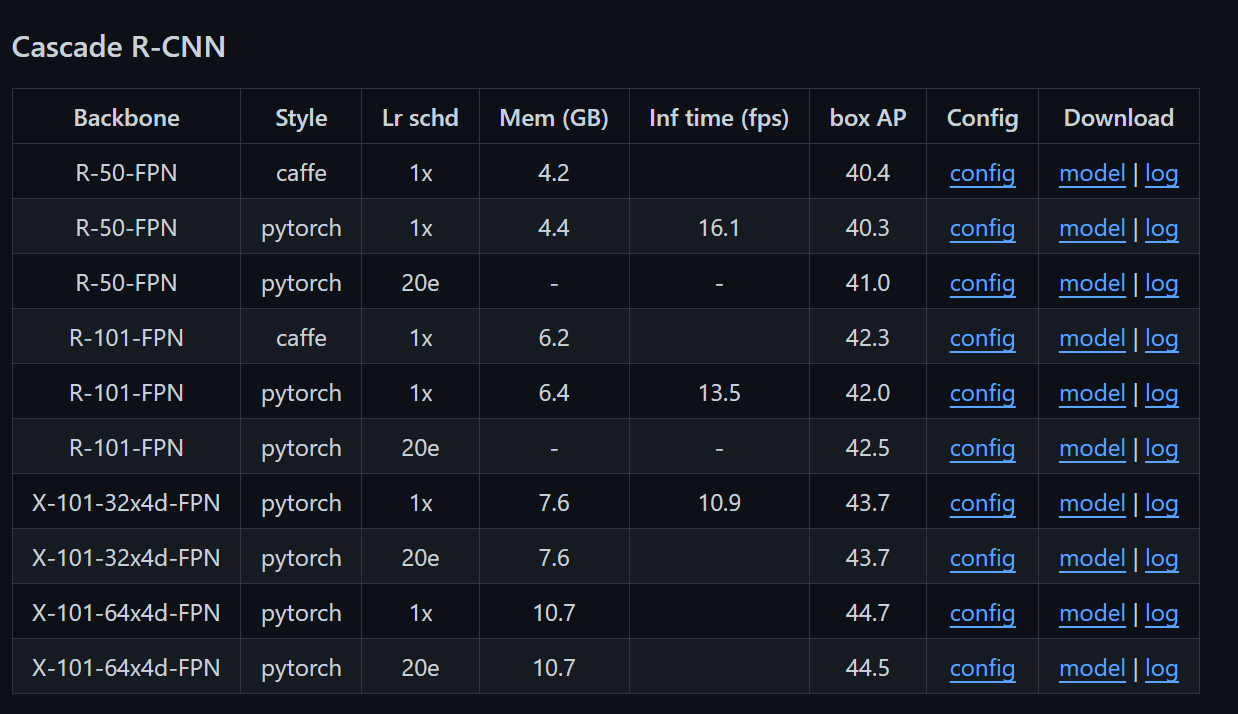Screen dimensions: 1238x714
Task: Select the 6.4 memory value
Action: pyautogui.click(x=554, y=393)
